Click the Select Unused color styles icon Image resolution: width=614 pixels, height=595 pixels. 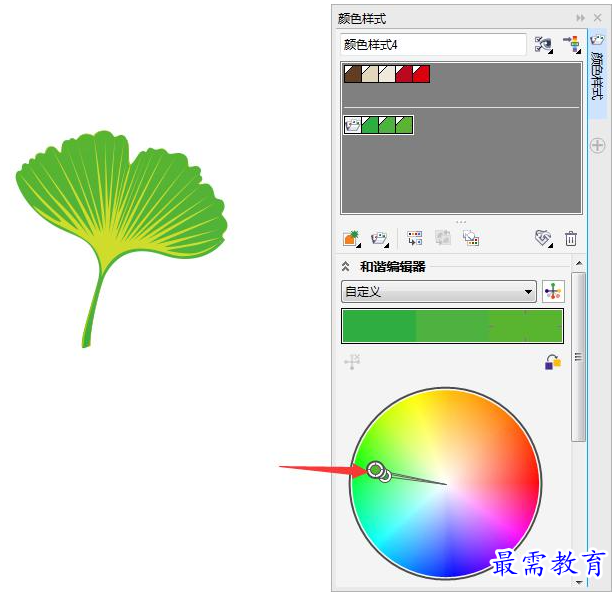coord(471,238)
